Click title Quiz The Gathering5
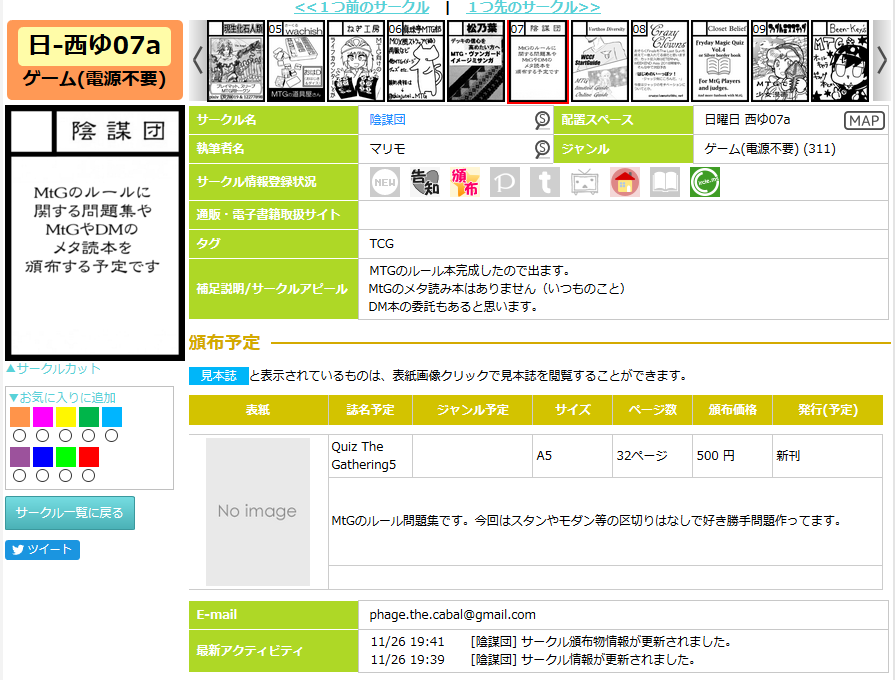895x680 pixels. point(364,456)
